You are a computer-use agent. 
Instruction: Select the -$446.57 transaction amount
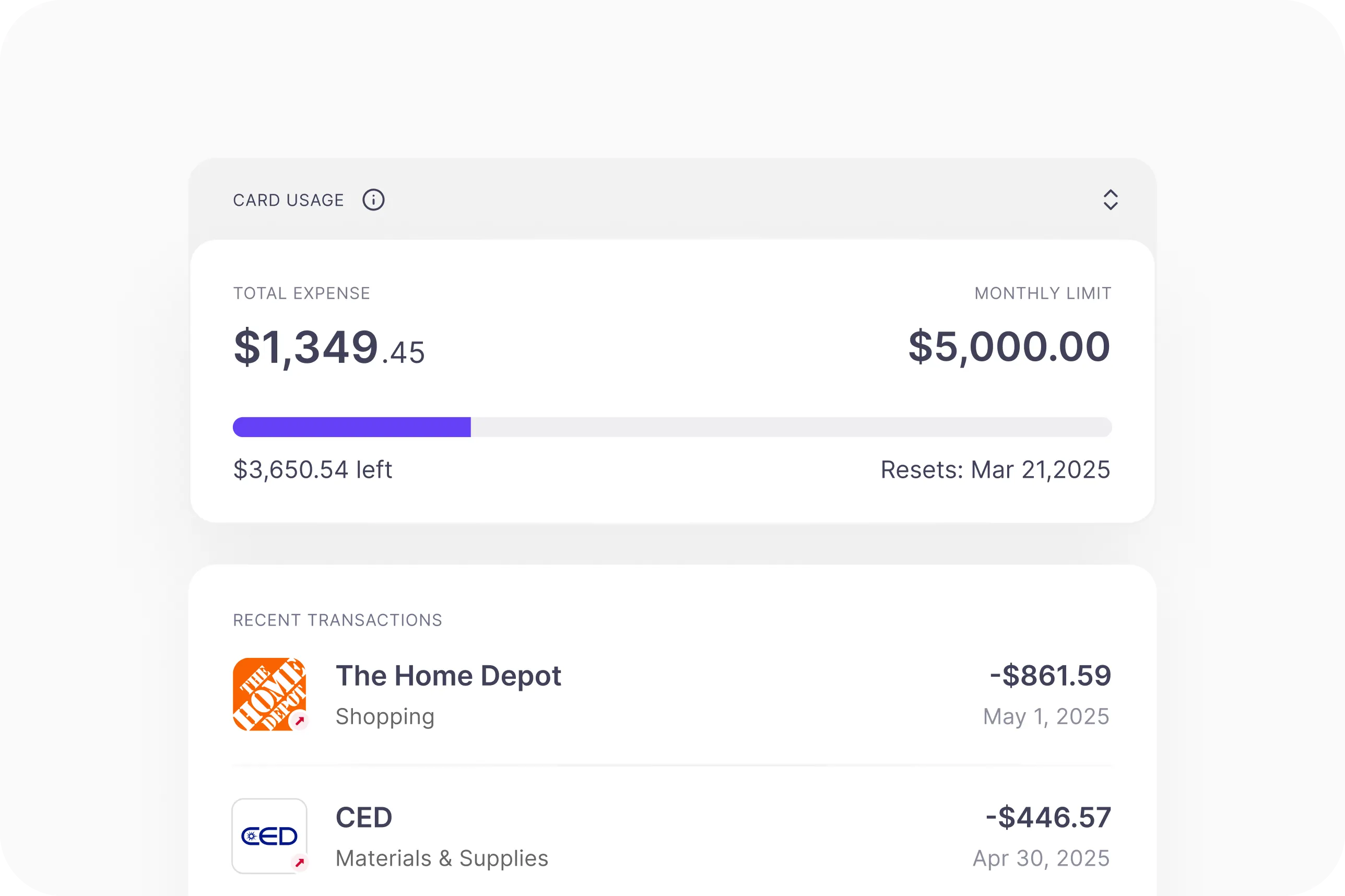pos(1048,817)
